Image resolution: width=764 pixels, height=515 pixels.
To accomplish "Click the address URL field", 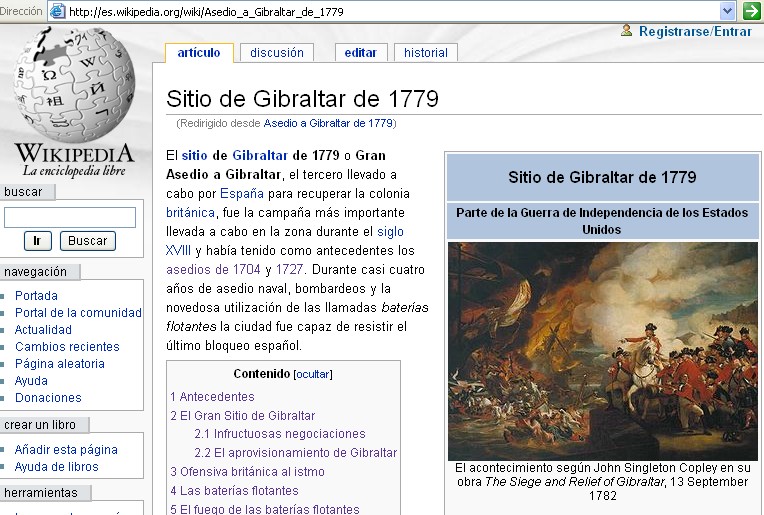I will (390, 12).
